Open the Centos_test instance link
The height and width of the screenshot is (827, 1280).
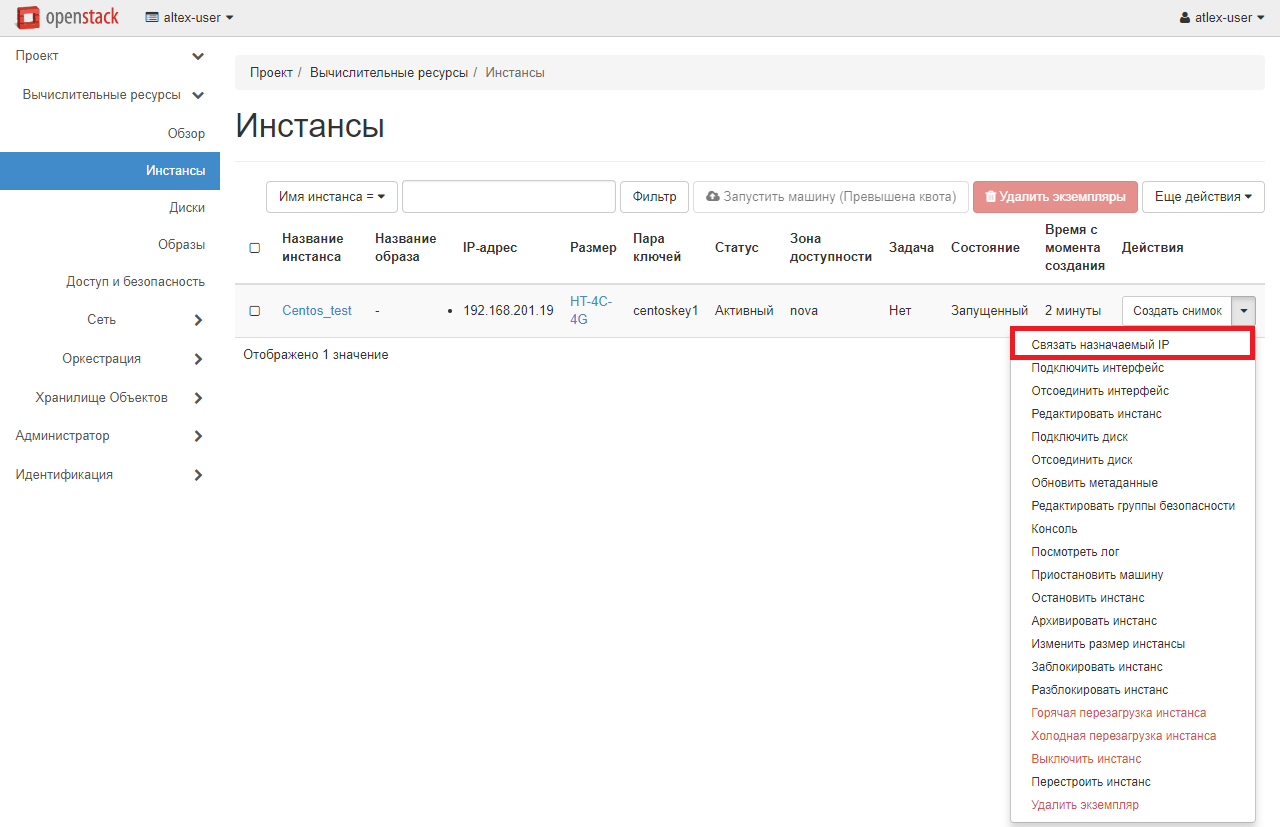tap(317, 311)
